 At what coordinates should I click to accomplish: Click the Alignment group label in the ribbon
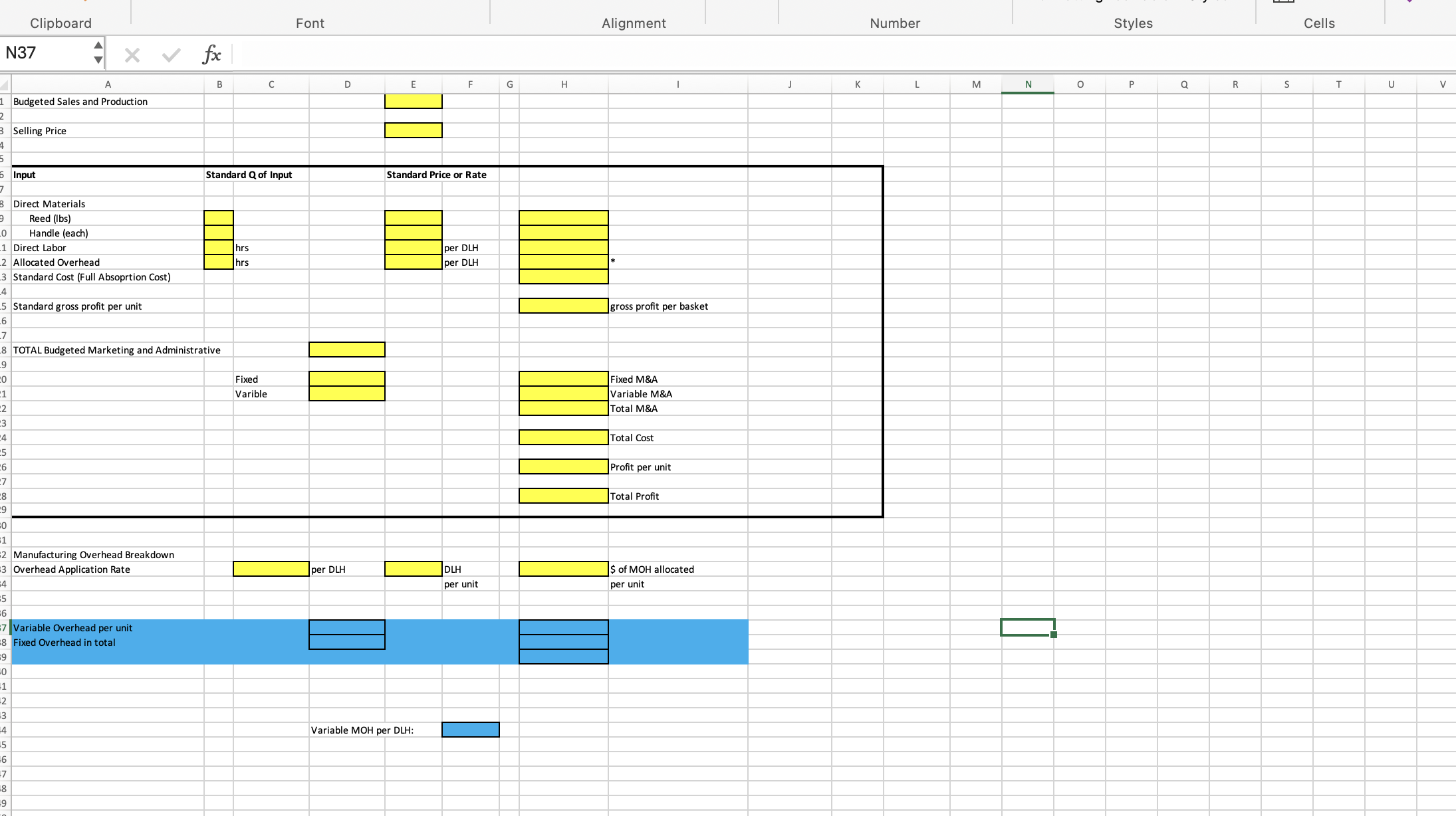click(634, 23)
